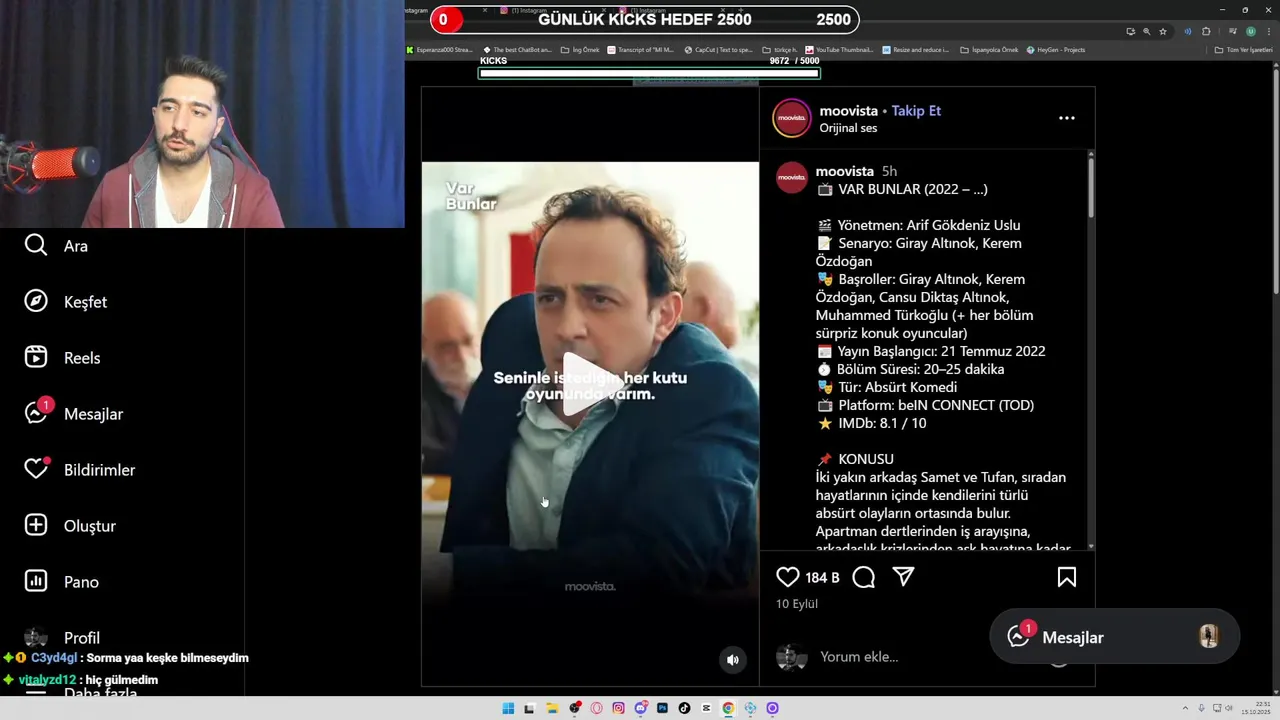Screen dimensions: 1280x720
Task: Open the best ChatBot bookmark
Action: [x=517, y=49]
